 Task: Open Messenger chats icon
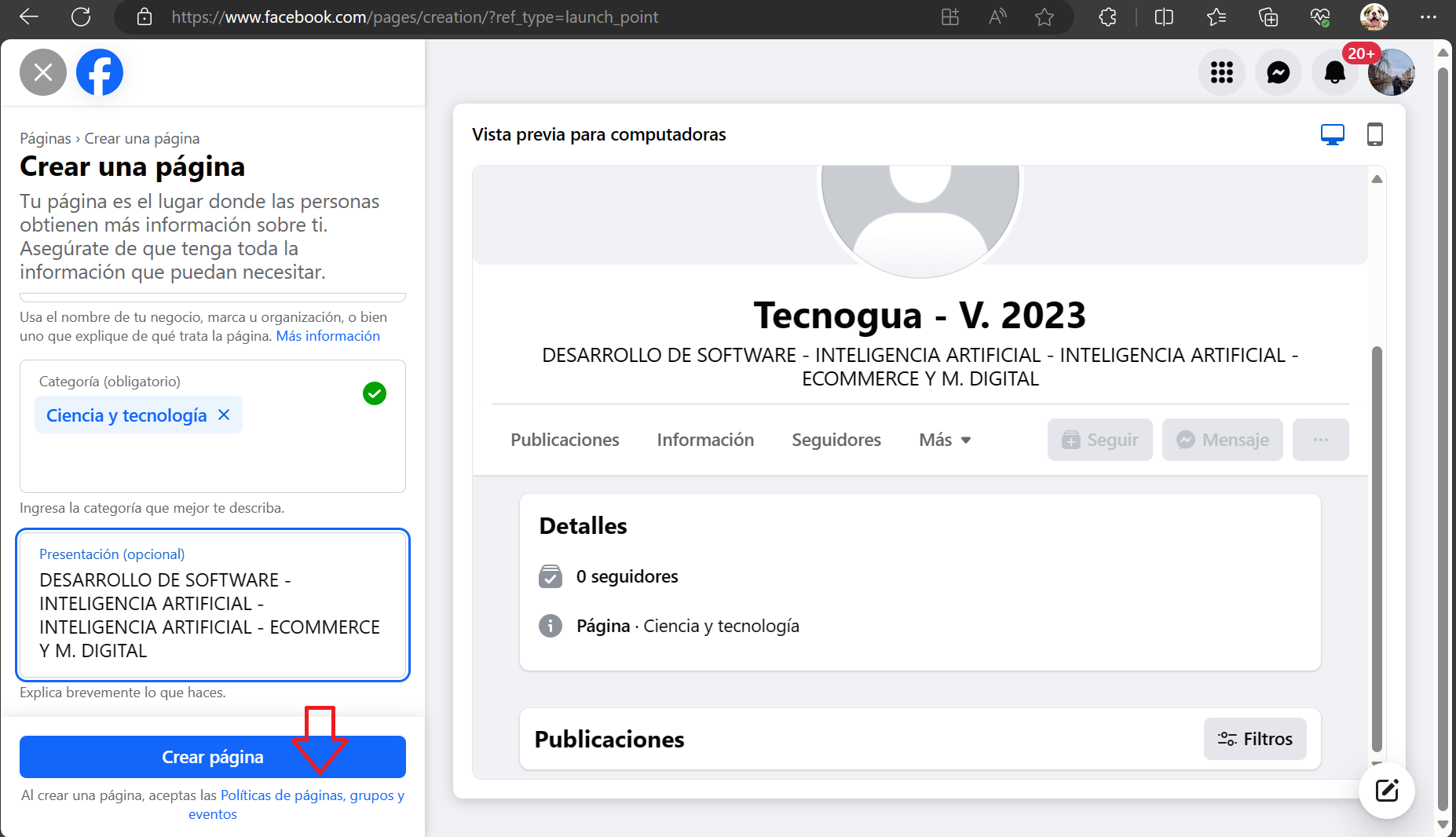click(1278, 73)
